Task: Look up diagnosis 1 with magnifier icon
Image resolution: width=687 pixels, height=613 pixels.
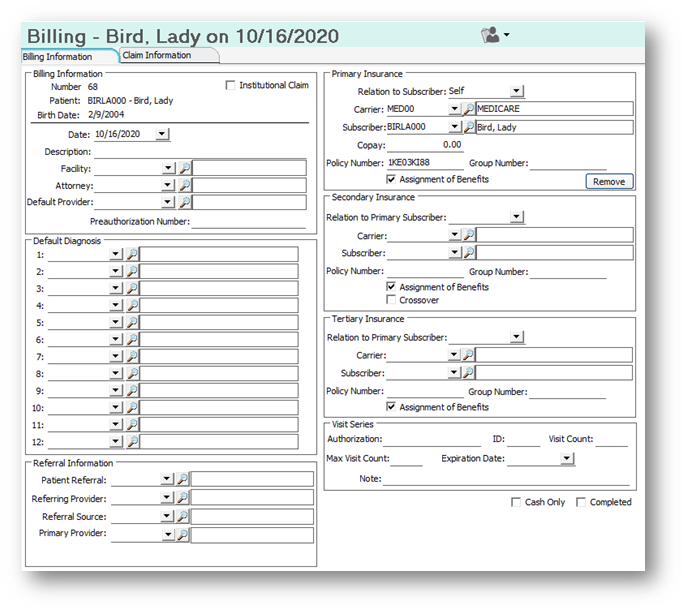Action: click(x=132, y=254)
